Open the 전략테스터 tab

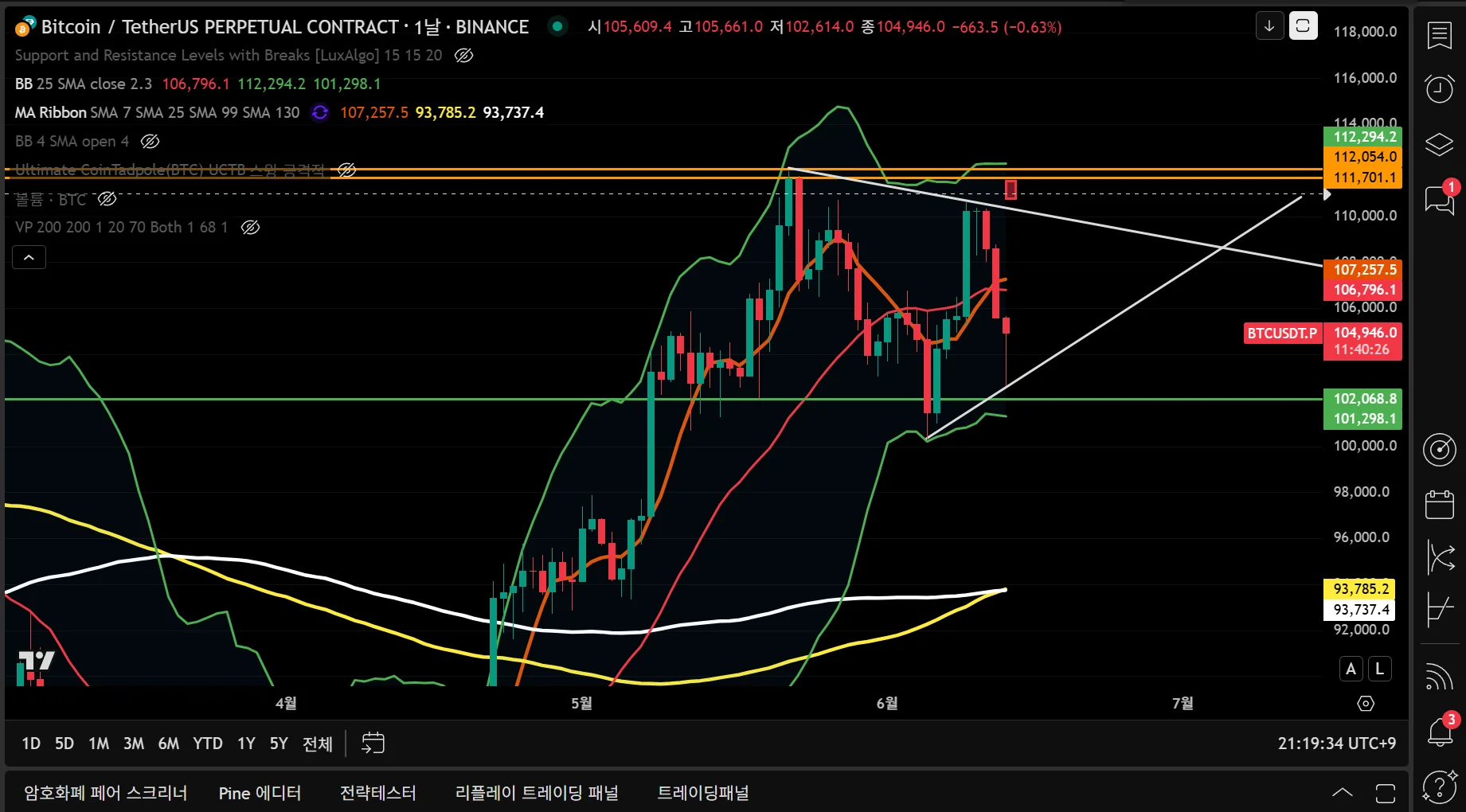pos(378,793)
